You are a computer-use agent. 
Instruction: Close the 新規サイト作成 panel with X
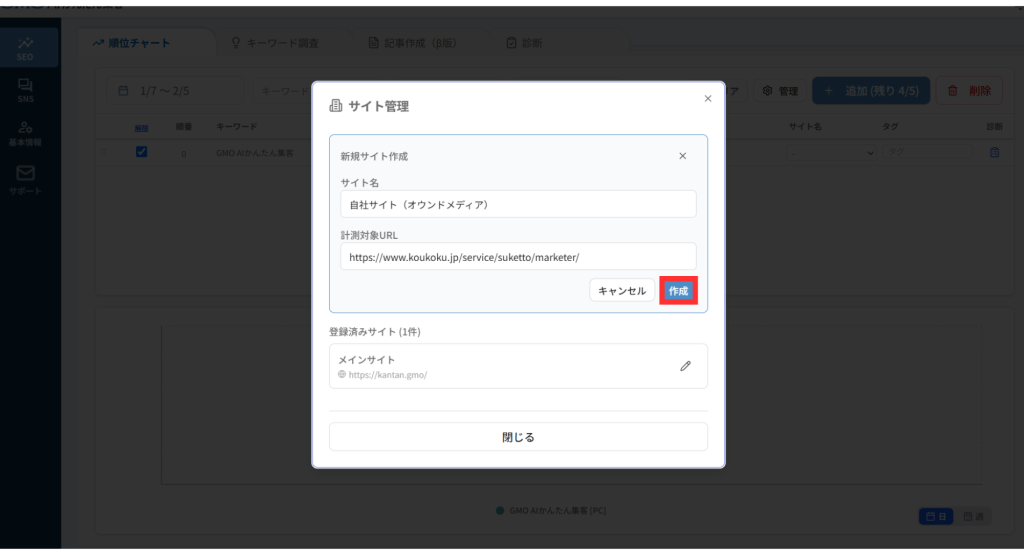click(682, 156)
